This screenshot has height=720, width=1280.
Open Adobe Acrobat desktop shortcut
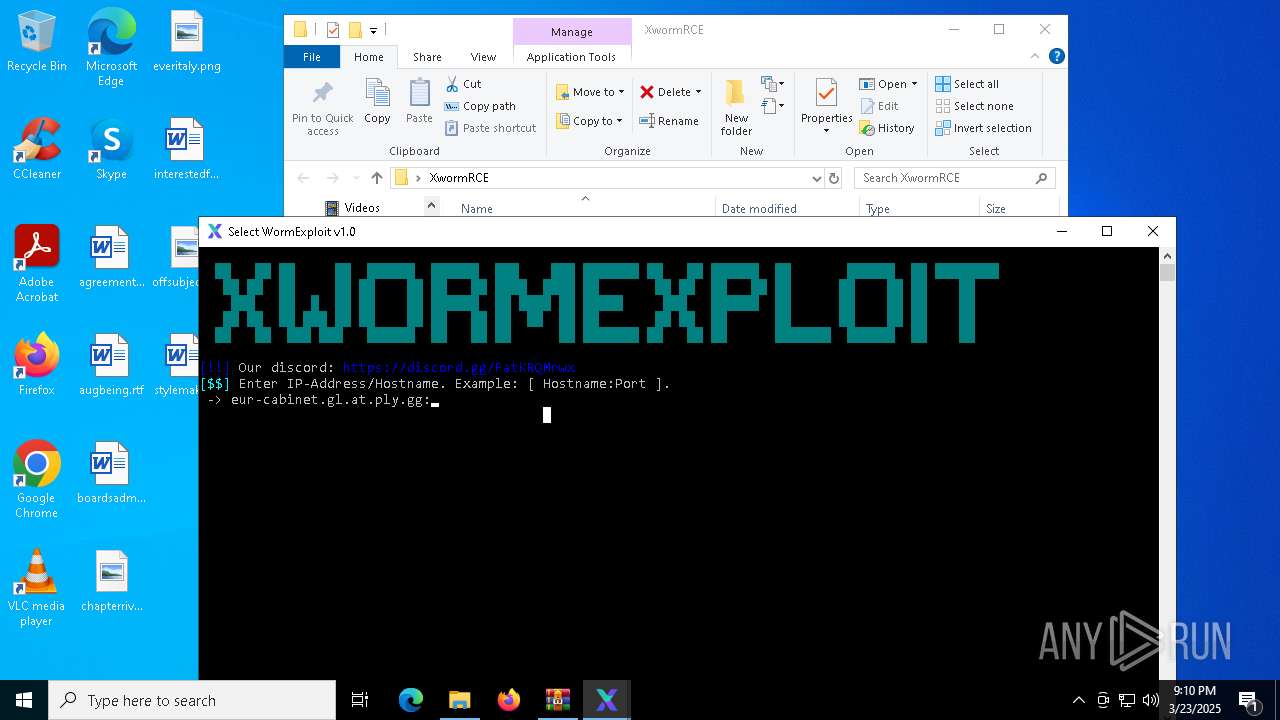(x=37, y=264)
